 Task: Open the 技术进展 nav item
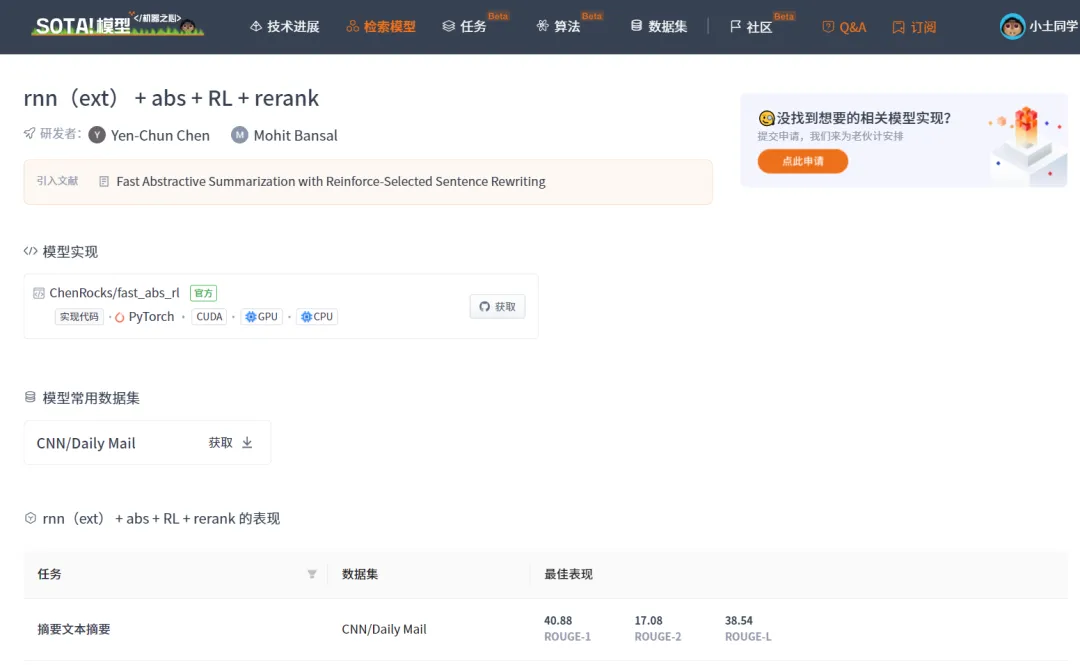284,27
